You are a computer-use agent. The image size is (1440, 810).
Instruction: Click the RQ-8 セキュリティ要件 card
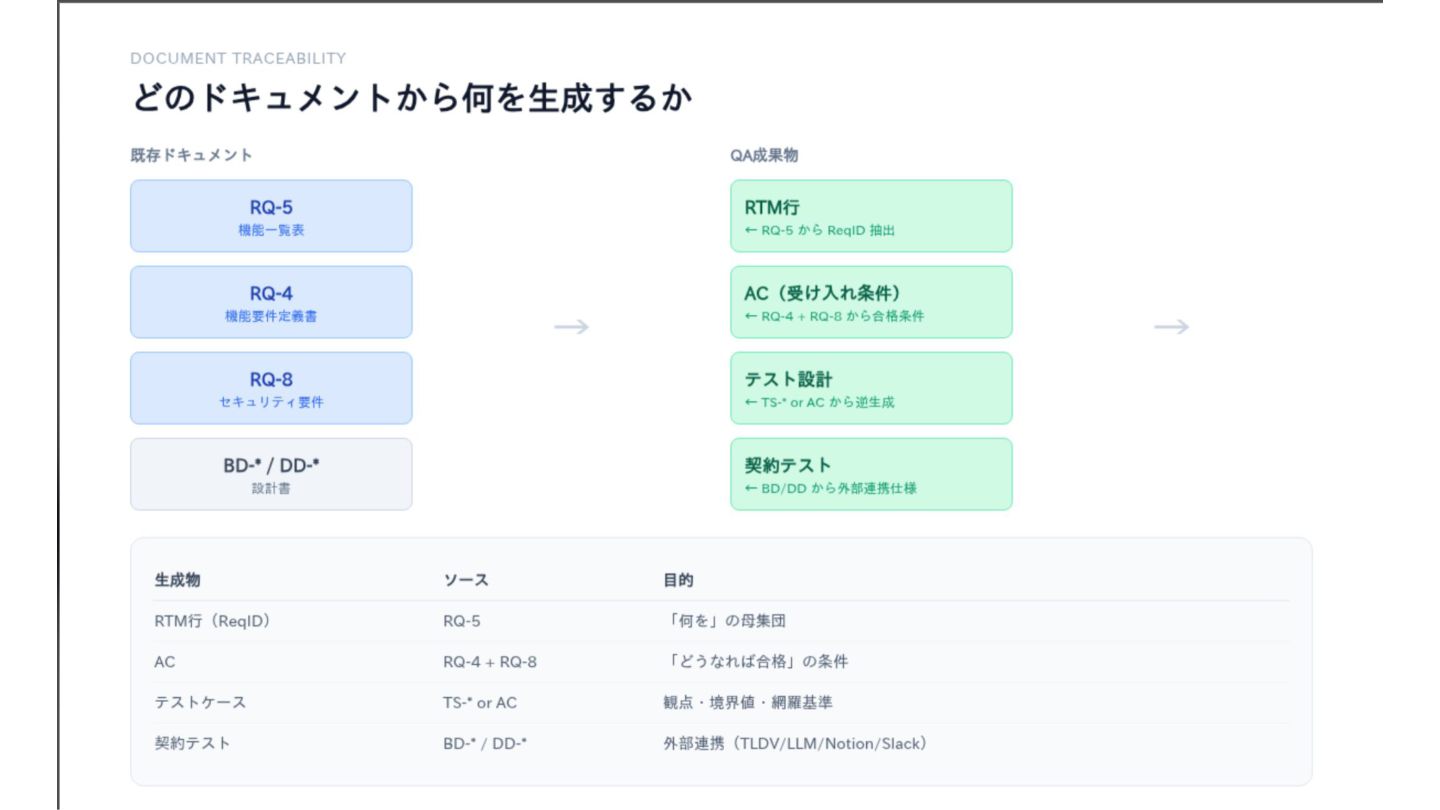[x=271, y=388]
